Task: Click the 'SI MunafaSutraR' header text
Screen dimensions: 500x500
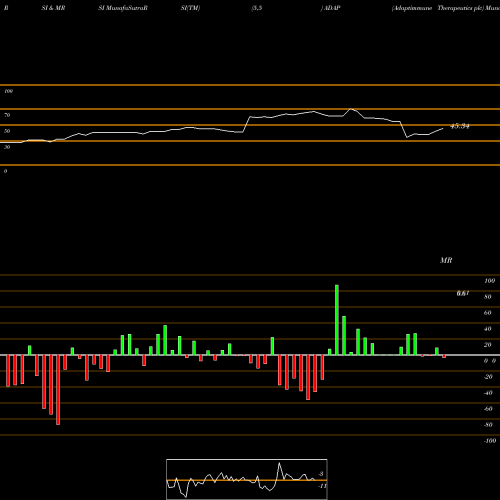Action: pyautogui.click(x=123, y=8)
